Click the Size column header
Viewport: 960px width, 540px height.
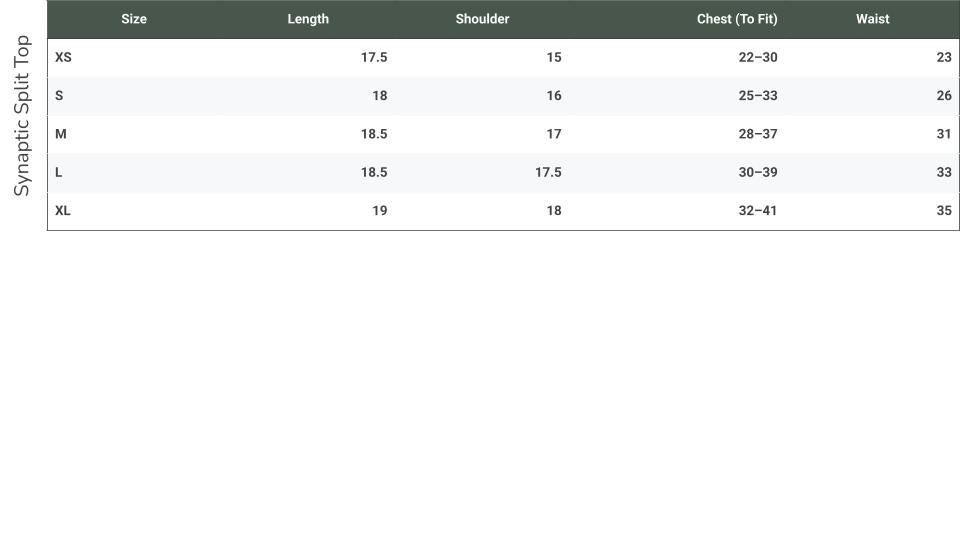(x=134, y=19)
